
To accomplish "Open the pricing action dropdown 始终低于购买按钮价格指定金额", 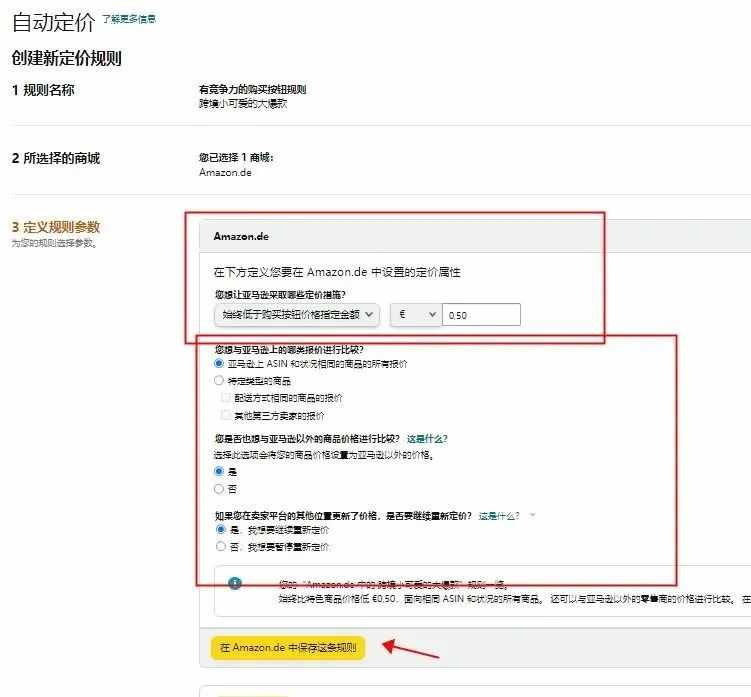I will tap(297, 315).
